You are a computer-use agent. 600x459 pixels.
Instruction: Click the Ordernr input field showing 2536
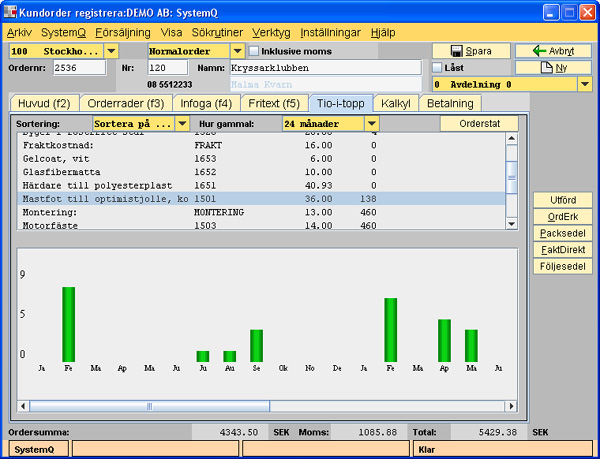(x=79, y=68)
